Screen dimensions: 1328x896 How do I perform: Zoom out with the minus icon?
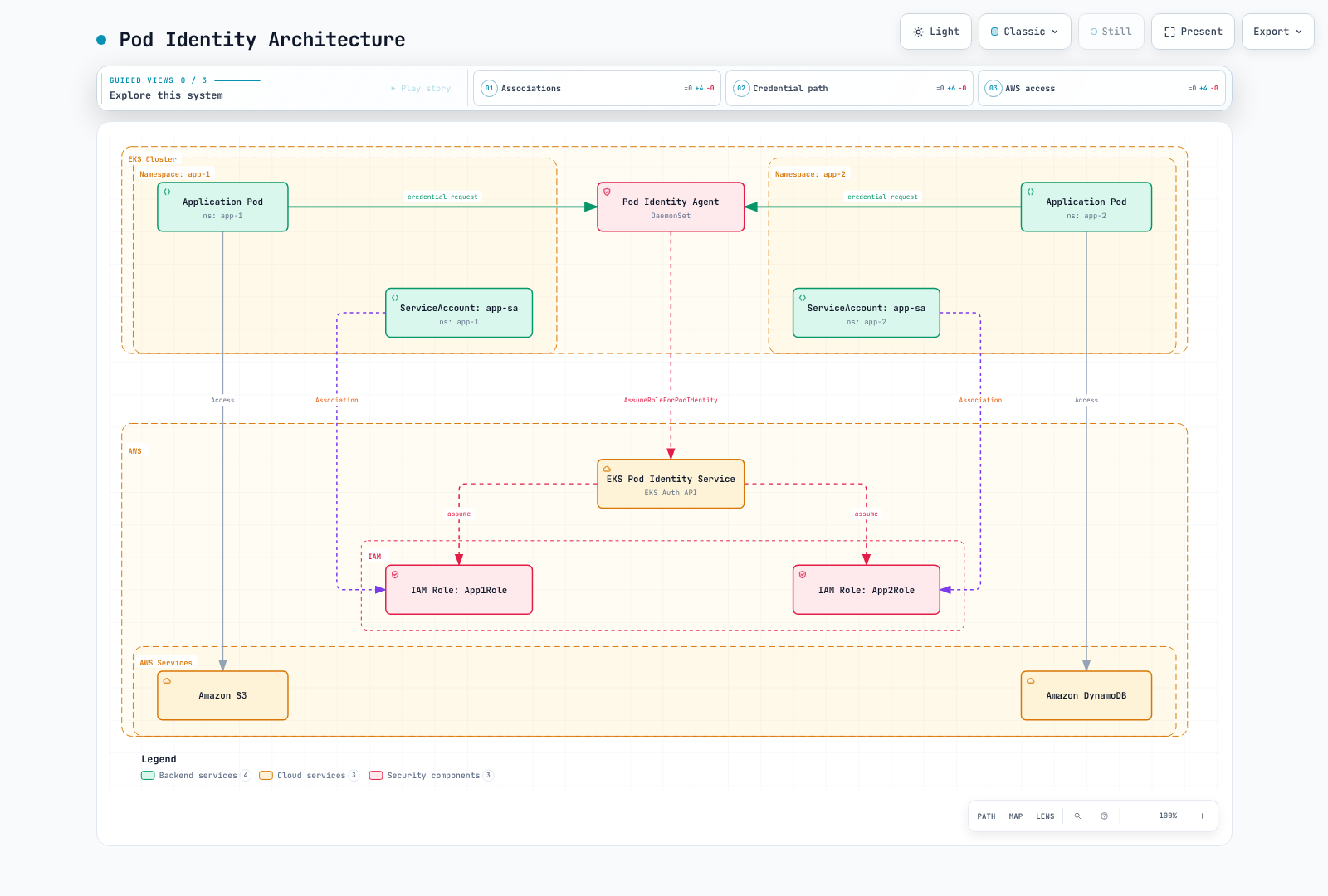pyautogui.click(x=1134, y=816)
